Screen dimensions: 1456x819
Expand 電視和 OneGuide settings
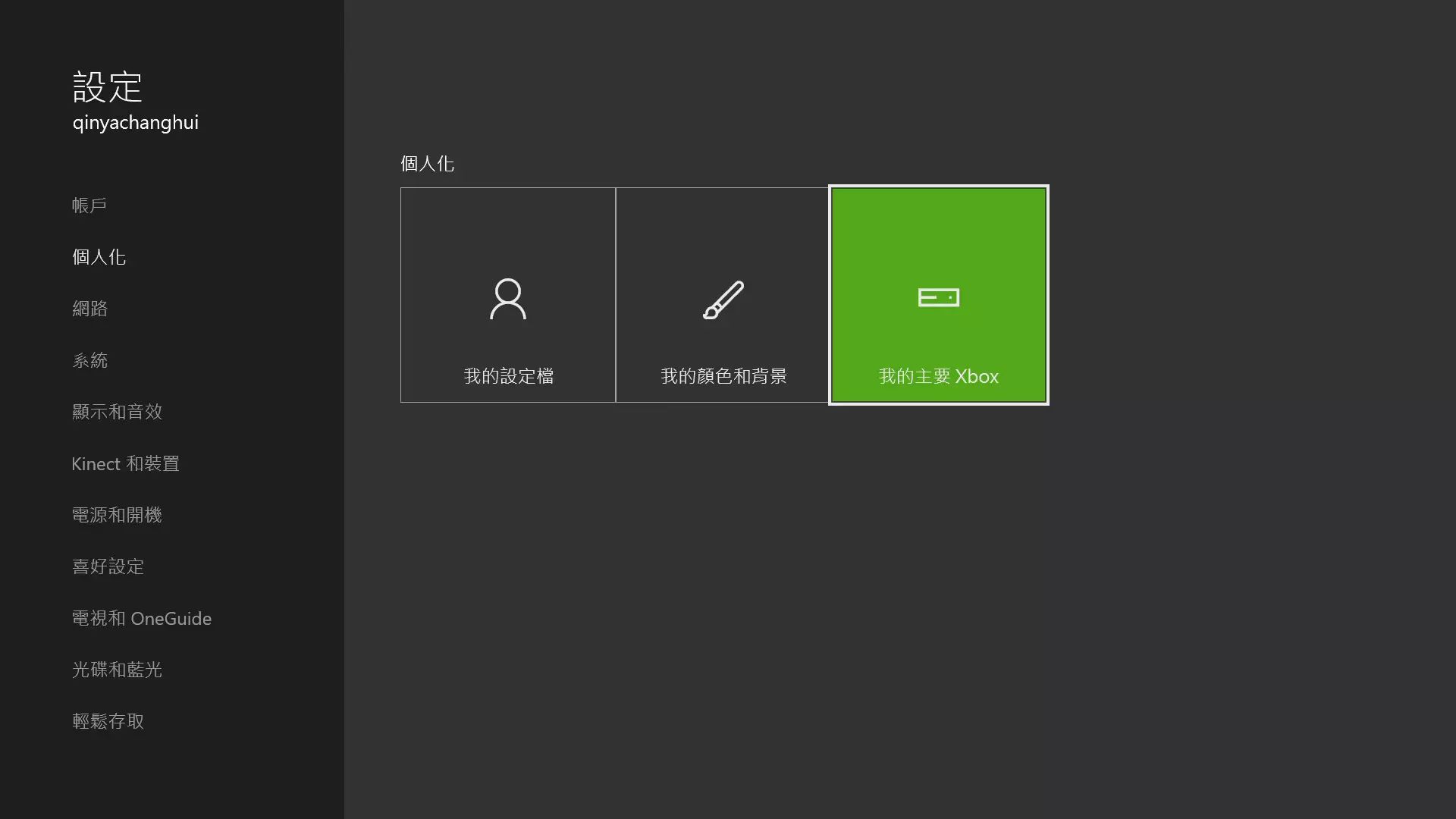click(142, 617)
